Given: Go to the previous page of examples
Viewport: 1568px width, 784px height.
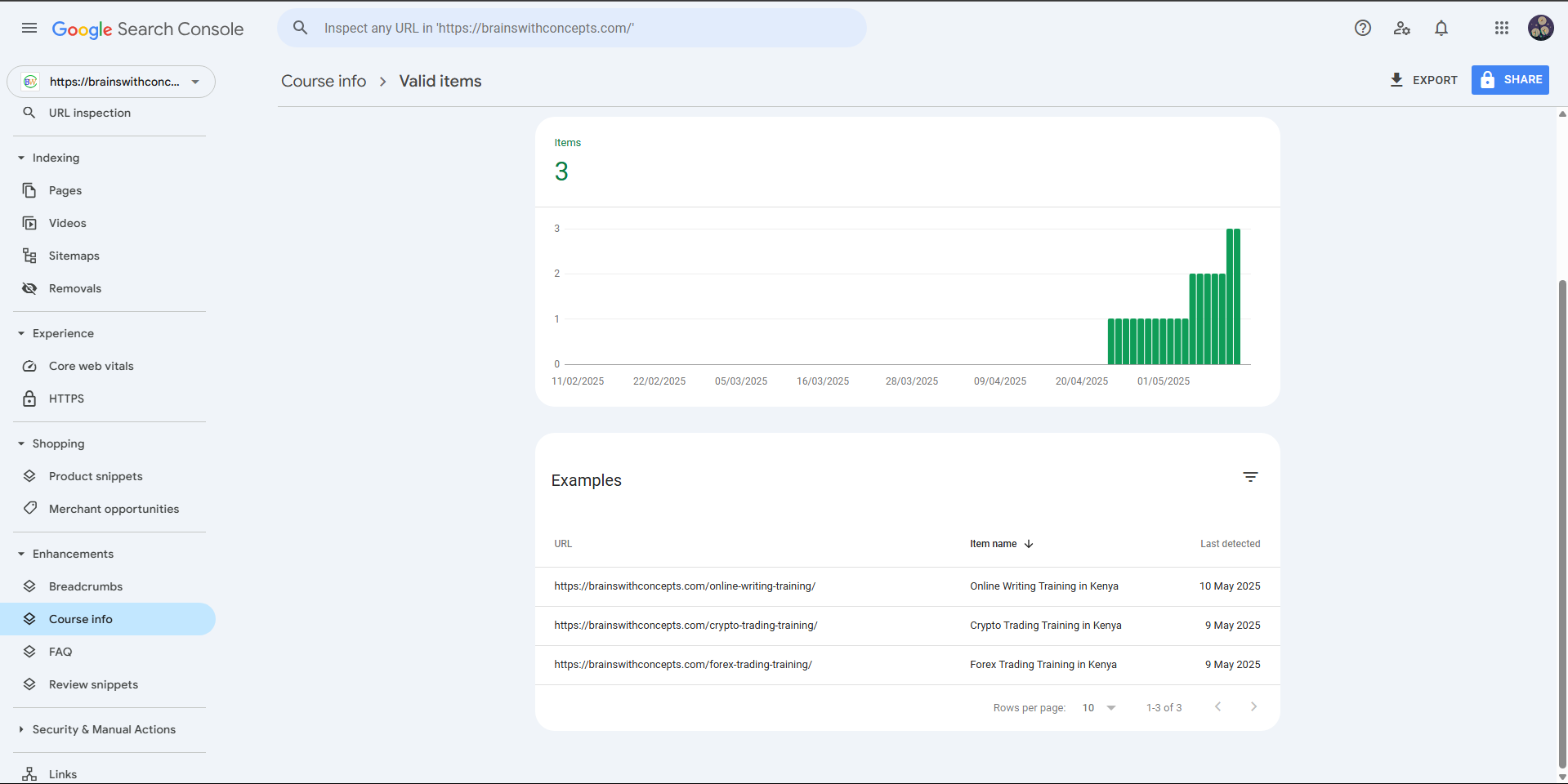Looking at the screenshot, I should [1217, 707].
